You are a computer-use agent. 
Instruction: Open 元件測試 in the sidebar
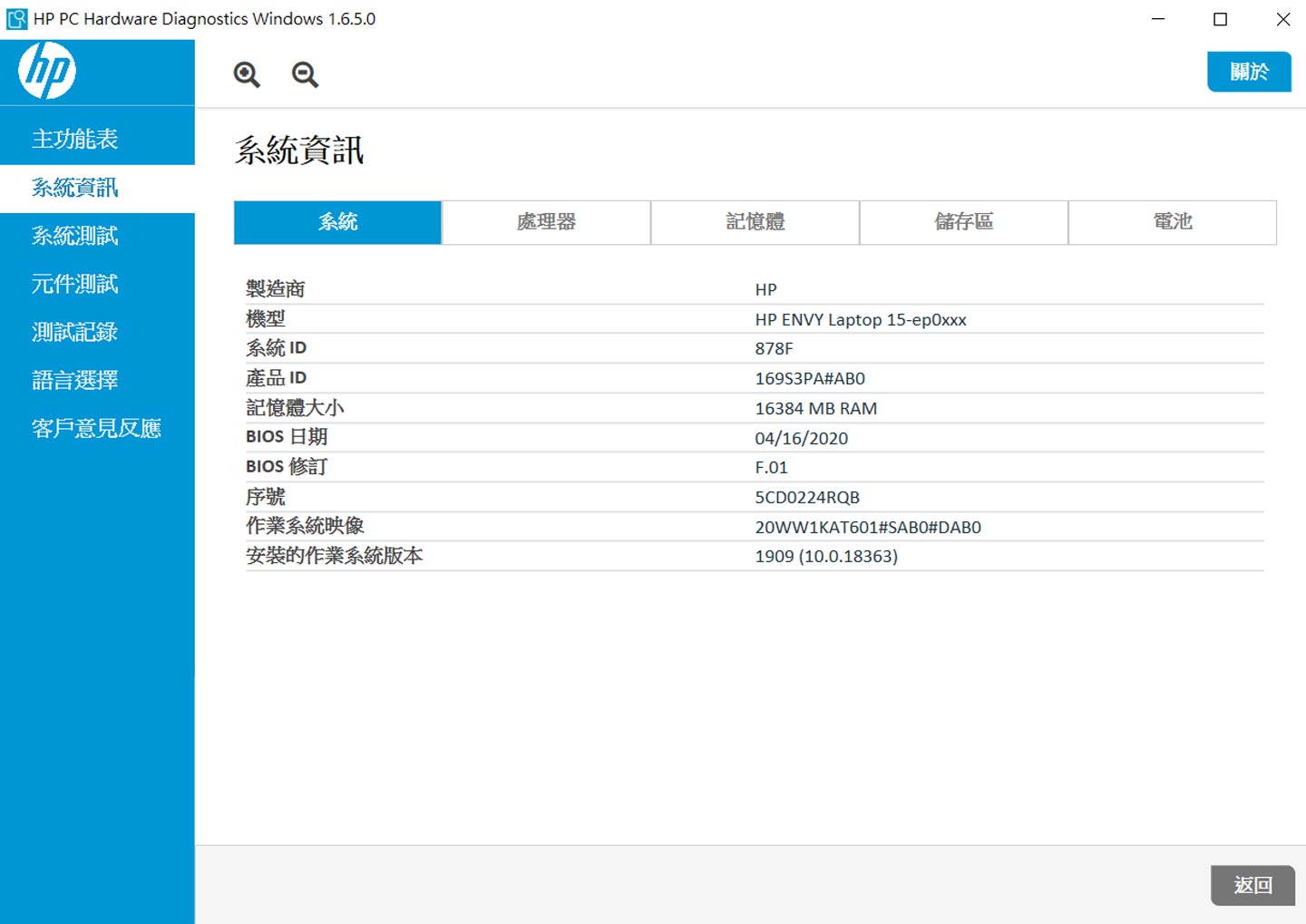point(97,284)
